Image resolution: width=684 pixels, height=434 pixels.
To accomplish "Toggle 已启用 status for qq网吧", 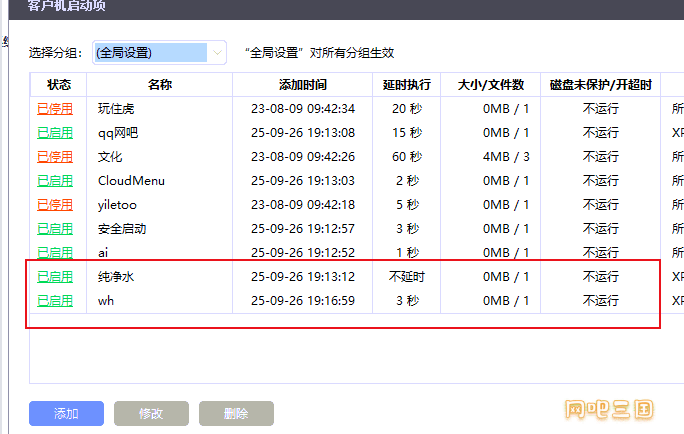I will pyautogui.click(x=55, y=132).
